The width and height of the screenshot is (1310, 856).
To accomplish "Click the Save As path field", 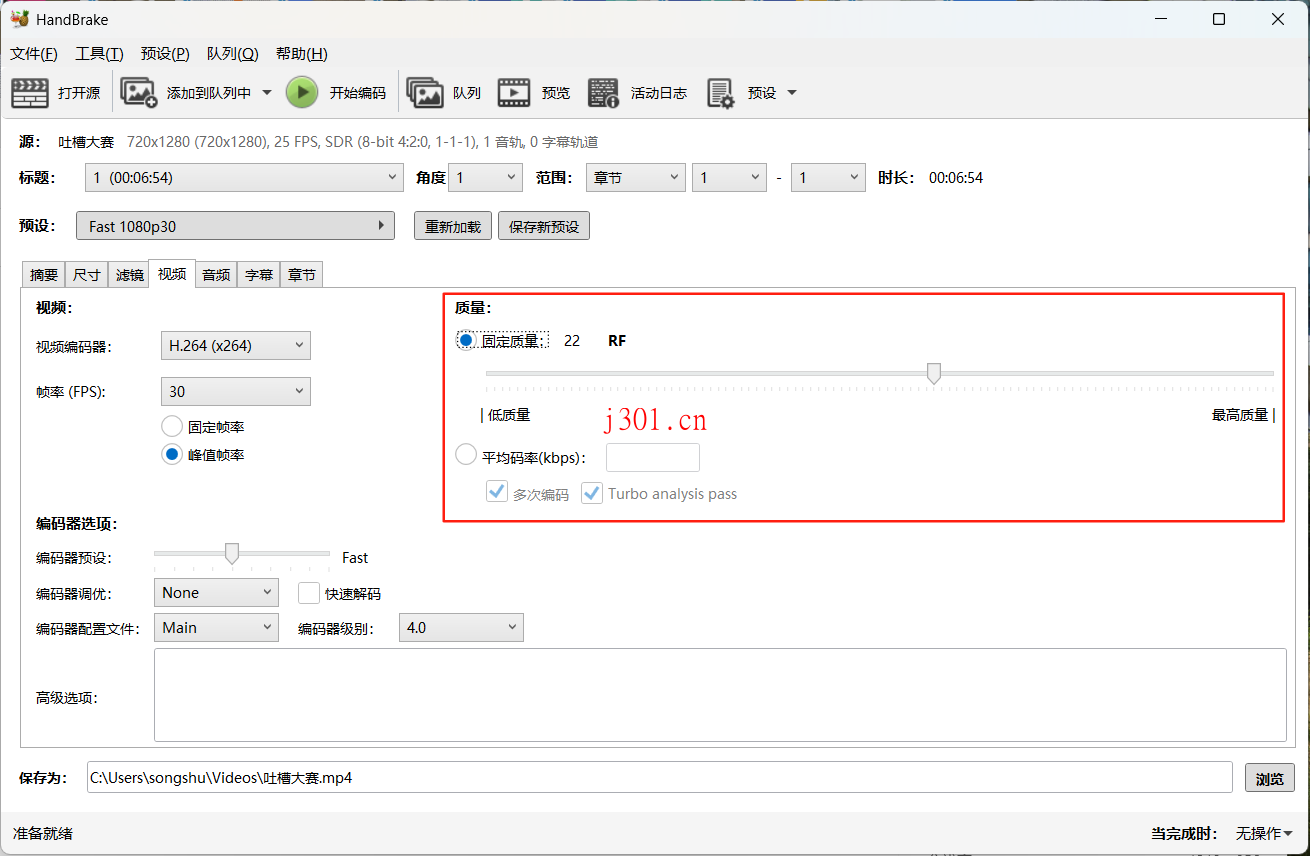I will click(x=660, y=777).
